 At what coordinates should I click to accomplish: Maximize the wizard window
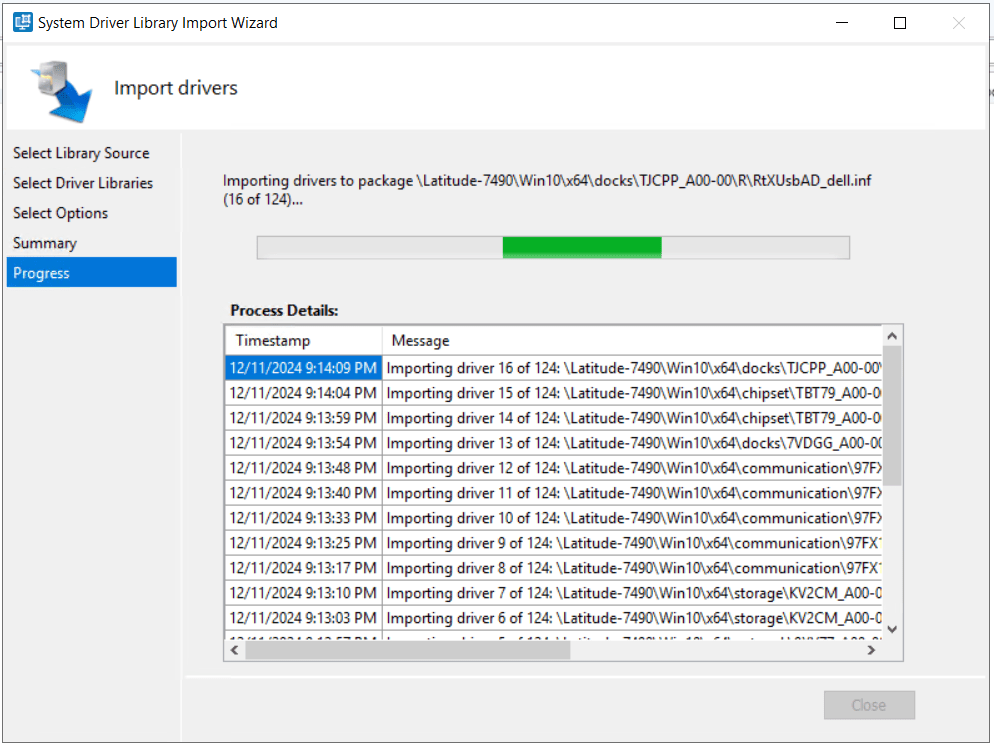click(900, 23)
